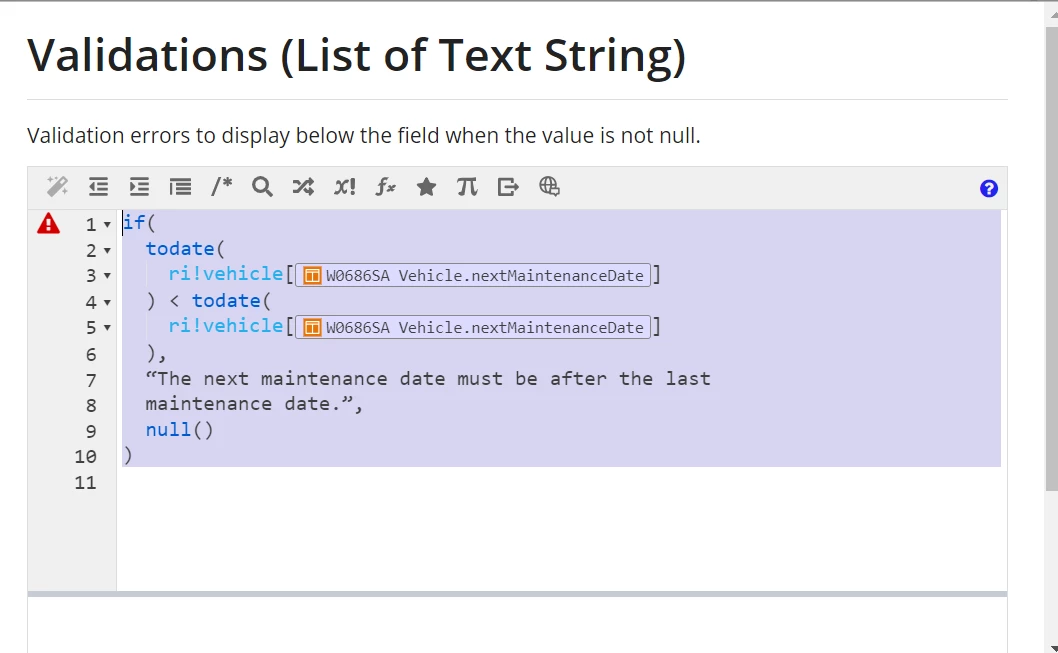This screenshot has width=1058, height=653.
Task: Collapse code fold at line 4
Action: click(x=107, y=303)
